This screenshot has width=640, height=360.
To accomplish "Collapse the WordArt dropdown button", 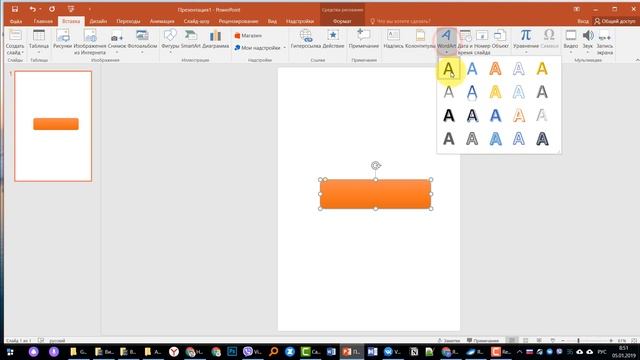I will [x=446, y=42].
